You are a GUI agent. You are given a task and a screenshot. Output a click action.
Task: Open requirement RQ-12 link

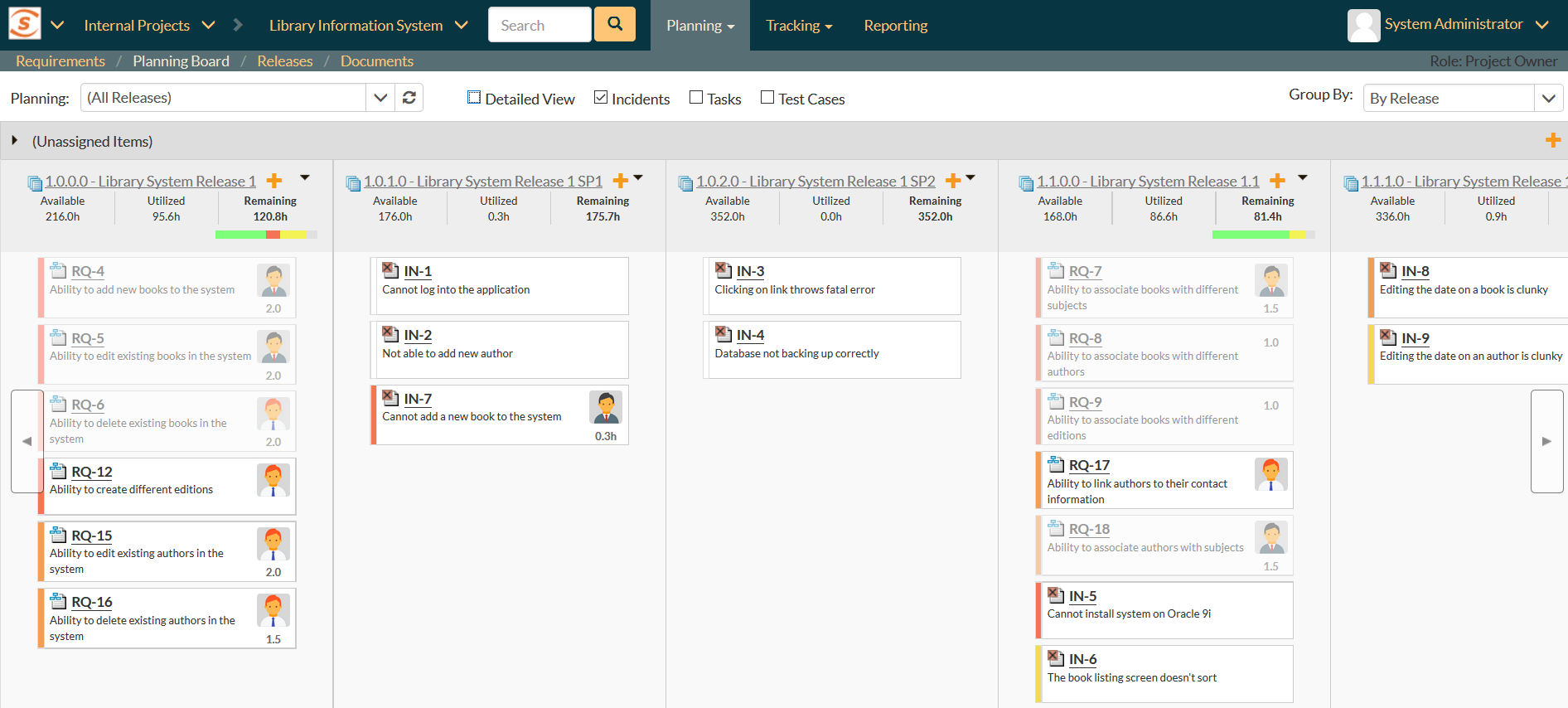point(92,472)
